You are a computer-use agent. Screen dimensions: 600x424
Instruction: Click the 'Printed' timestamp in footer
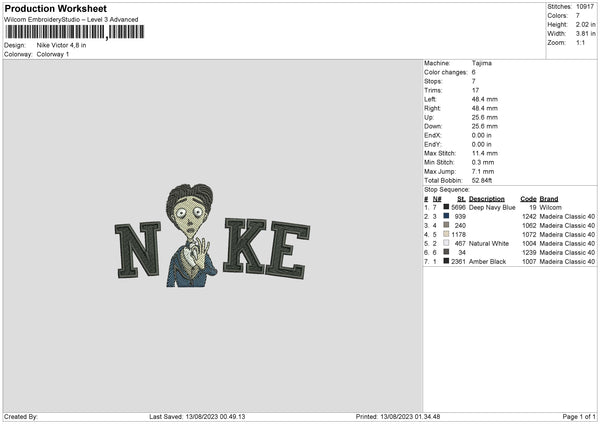398,417
